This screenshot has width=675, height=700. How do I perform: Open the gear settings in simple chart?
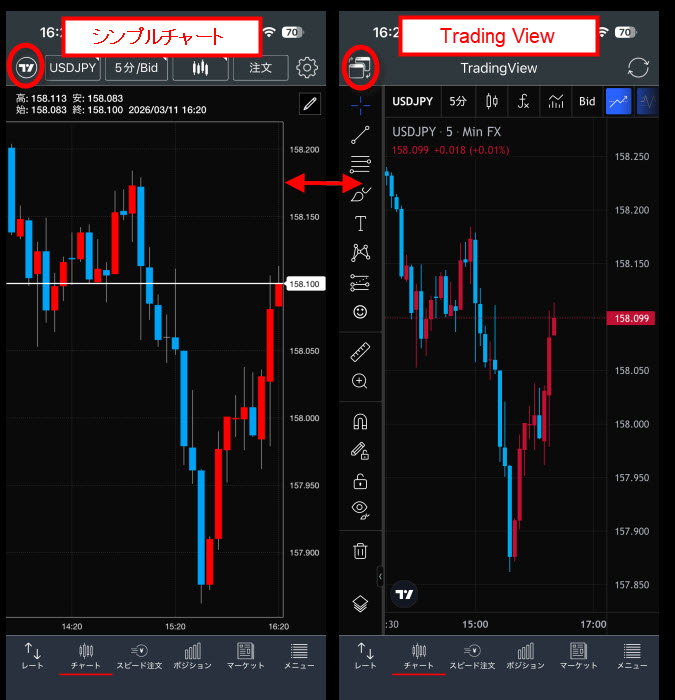pos(308,68)
